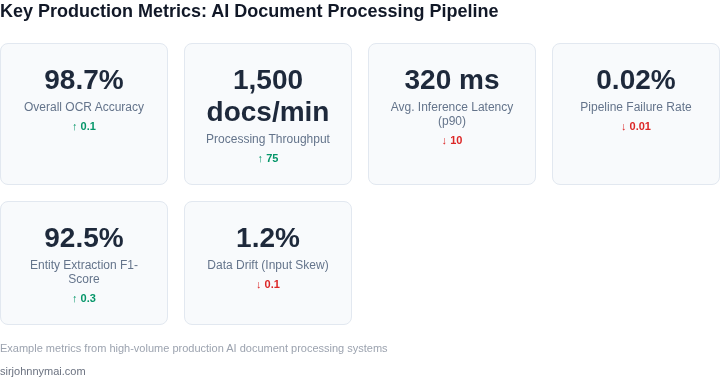720x377 pixels.
Task: Click the 'Entity Extraction F1-Score' label
Action: point(84,272)
